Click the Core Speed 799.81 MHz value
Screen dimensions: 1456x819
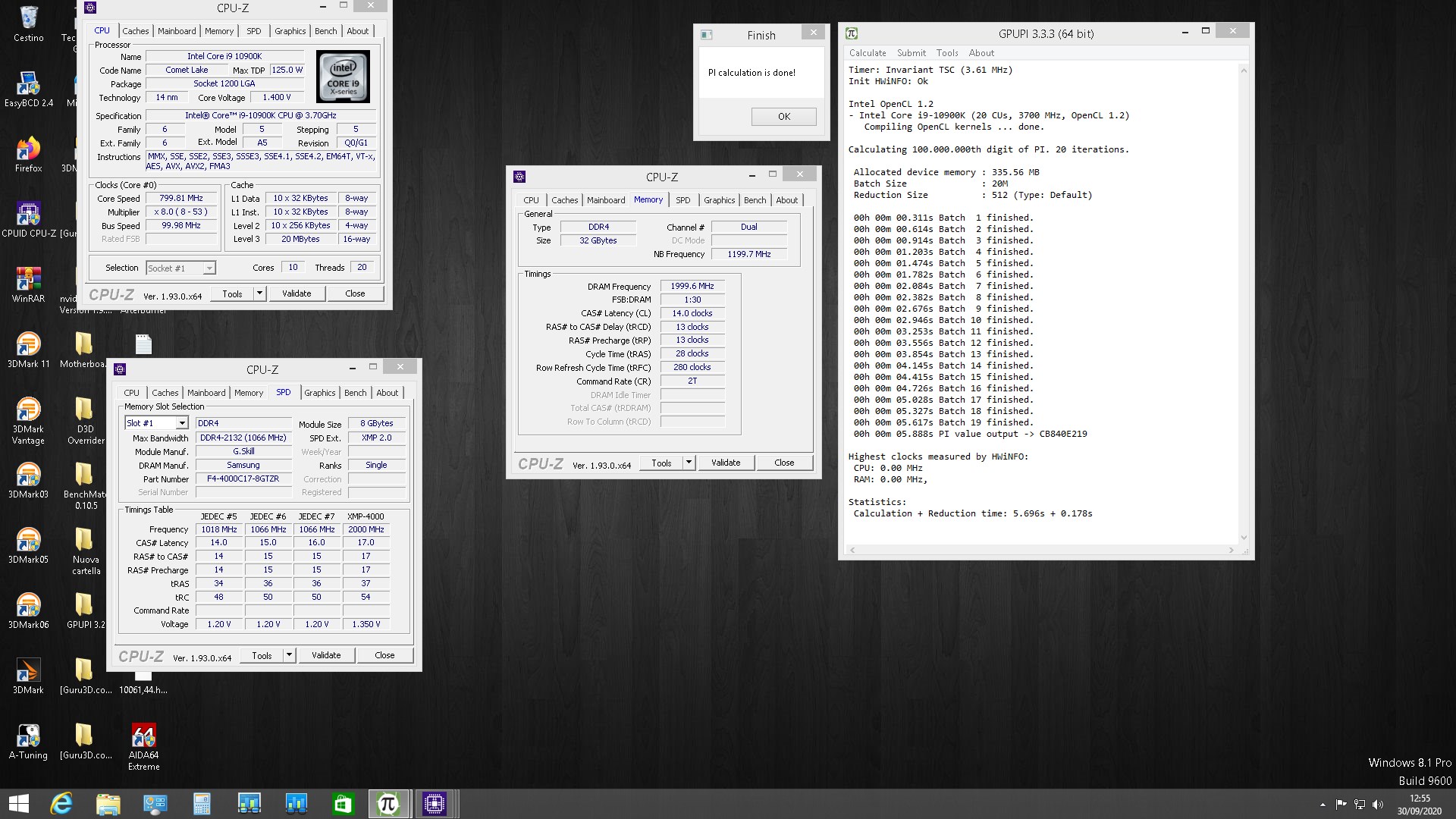(x=181, y=198)
